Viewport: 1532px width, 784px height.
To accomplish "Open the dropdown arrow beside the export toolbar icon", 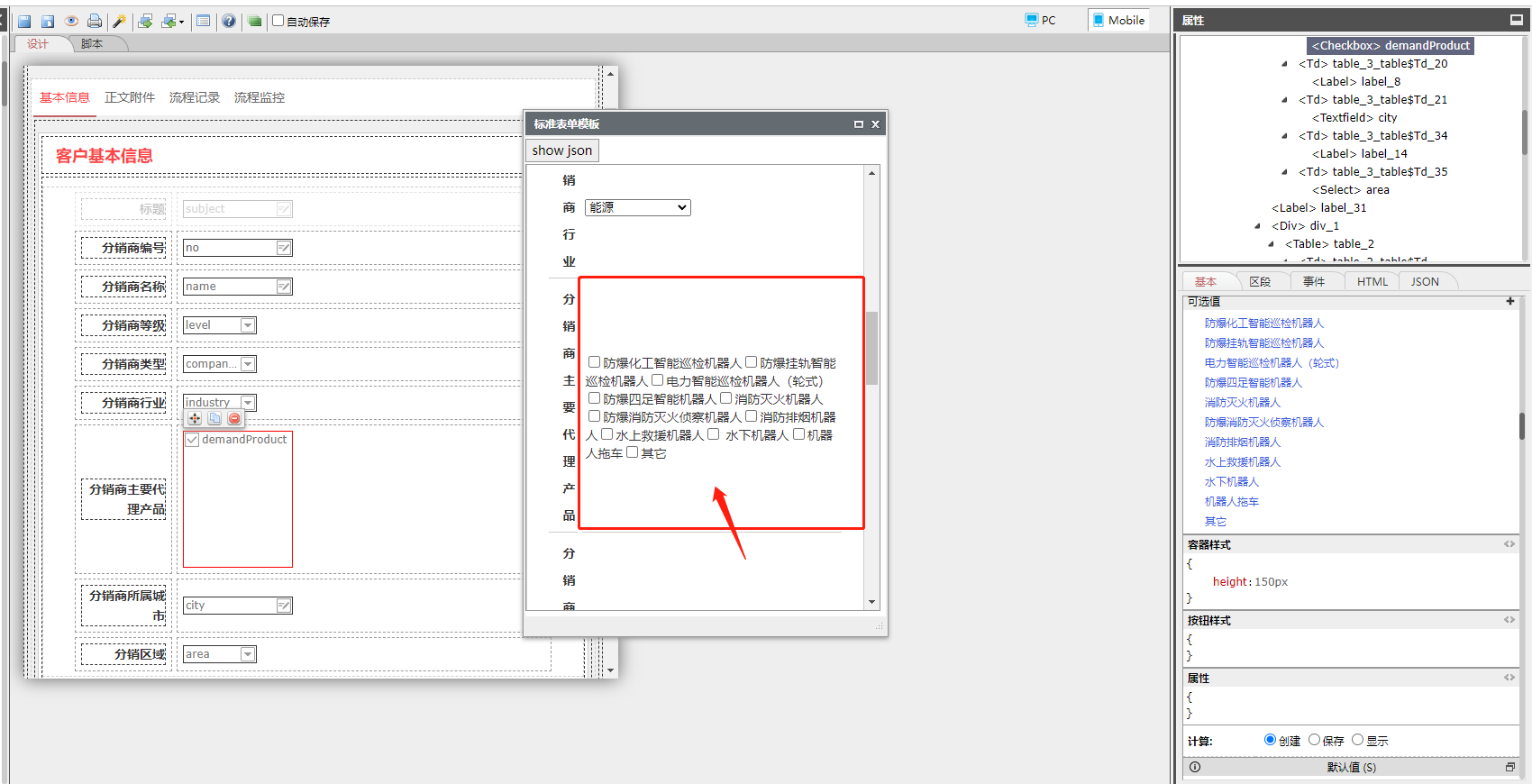I will [182, 22].
